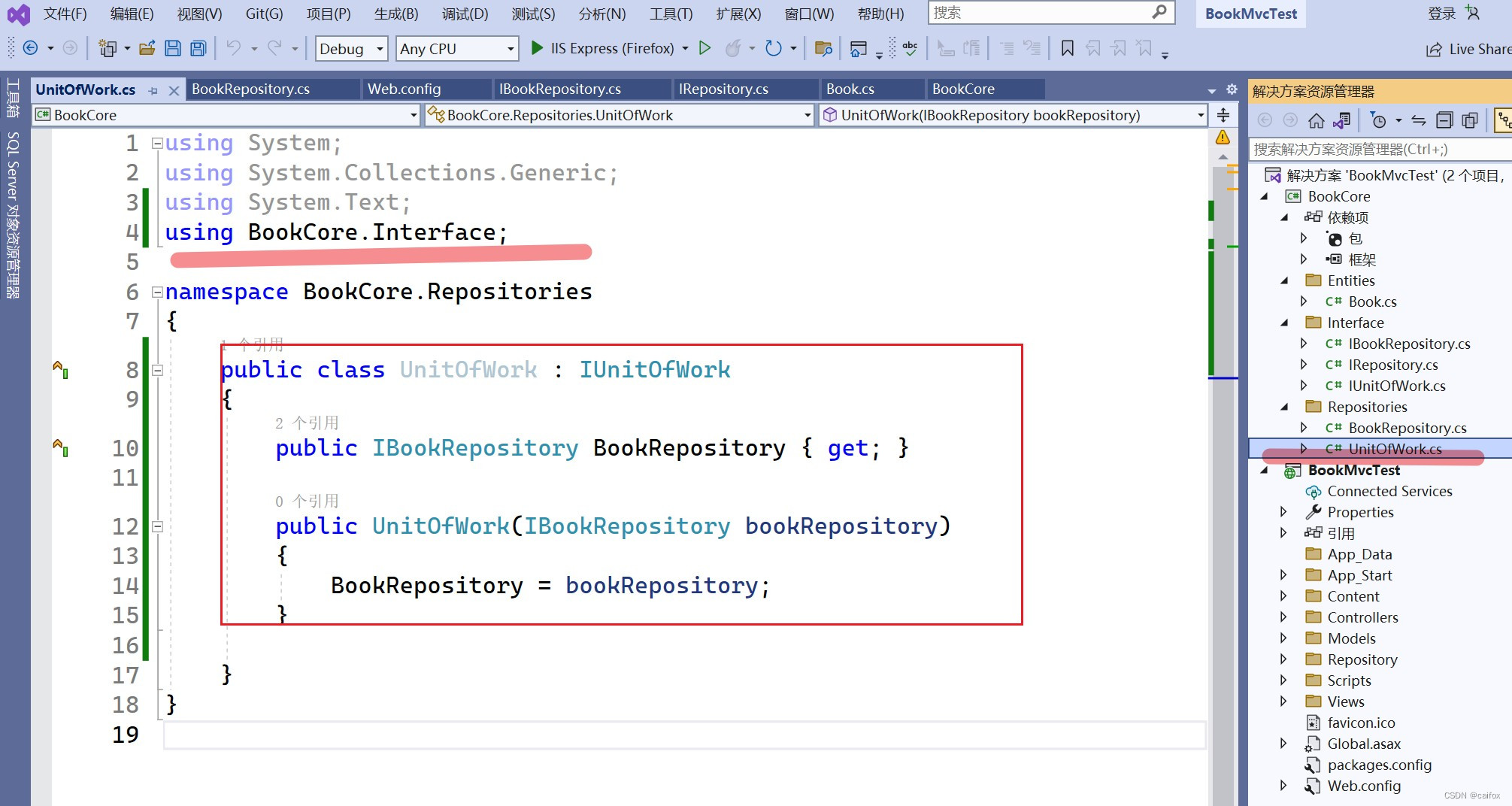This screenshot has width=1512, height=806.
Task: Click the Home icon in Solution Explorer
Action: 1316,120
